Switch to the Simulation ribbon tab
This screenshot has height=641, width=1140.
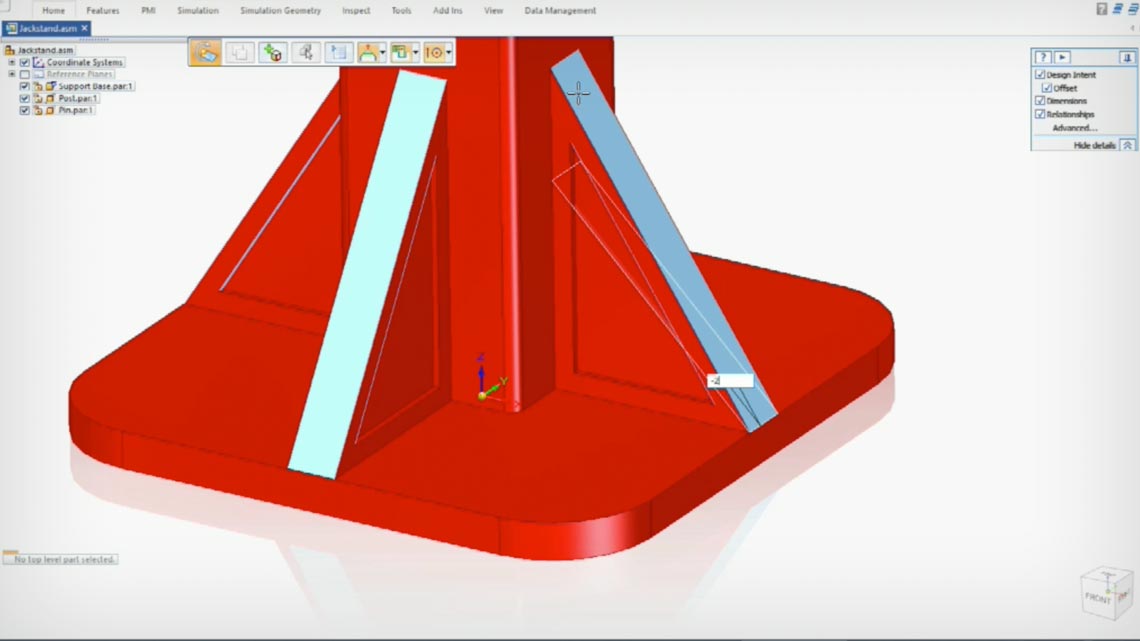coord(197,11)
